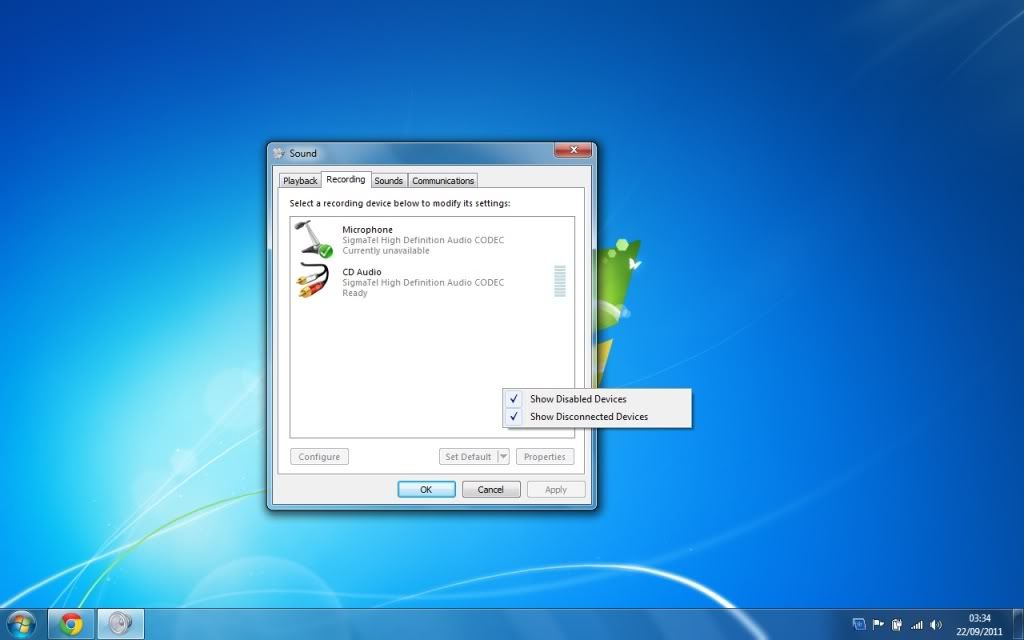Click the Show desktop strip

(1018, 624)
